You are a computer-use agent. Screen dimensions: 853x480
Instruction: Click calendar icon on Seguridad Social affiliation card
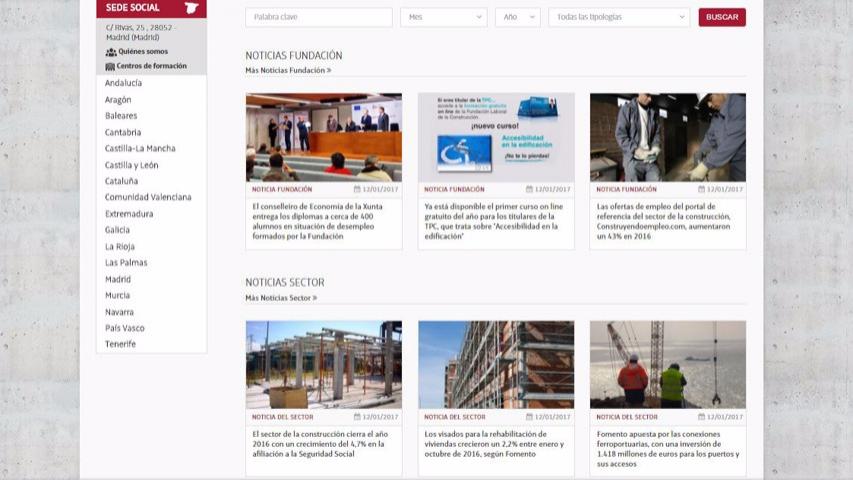tap(357, 417)
